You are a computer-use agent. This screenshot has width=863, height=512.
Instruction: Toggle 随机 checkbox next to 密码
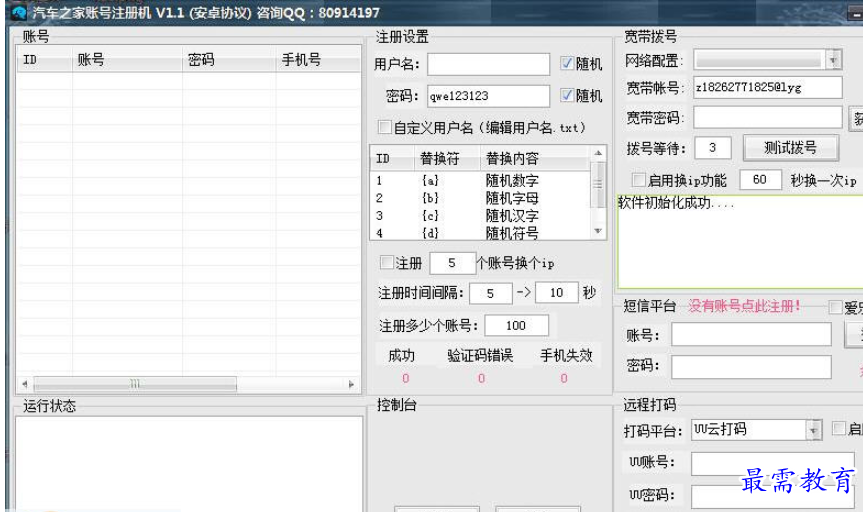567,95
